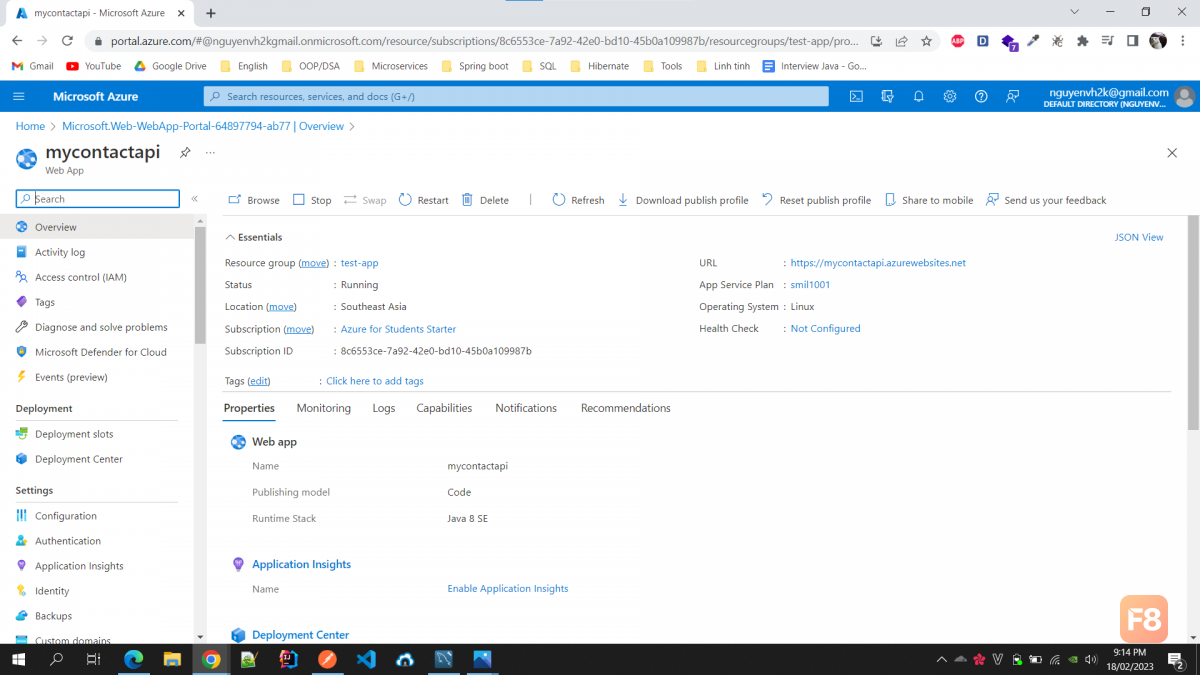
Task: Delete the web app
Action: click(x=485, y=200)
